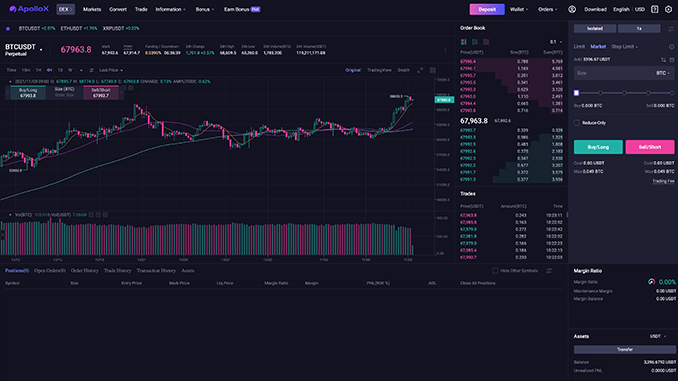The height and width of the screenshot is (381, 678).
Task: Open the settings gear in header
Action: point(668,9)
